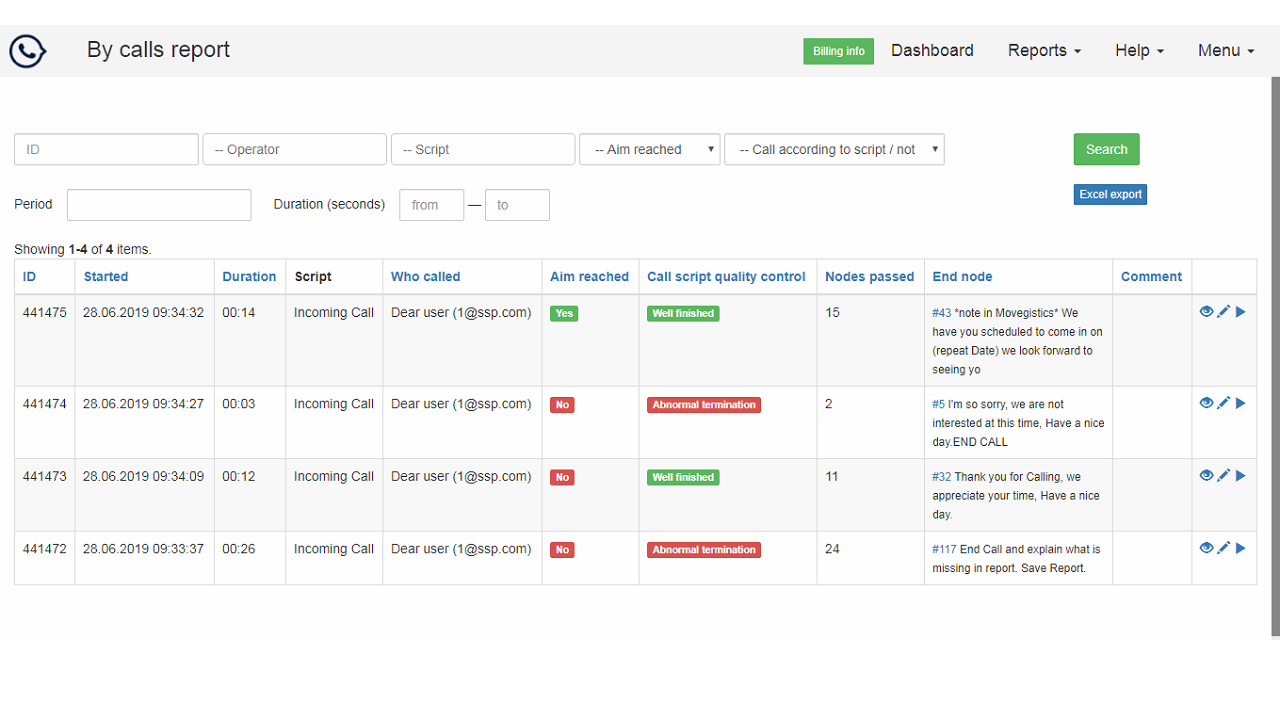Expand the Call according to script dropdown
Image resolution: width=1280 pixels, height=720 pixels.
click(834, 149)
